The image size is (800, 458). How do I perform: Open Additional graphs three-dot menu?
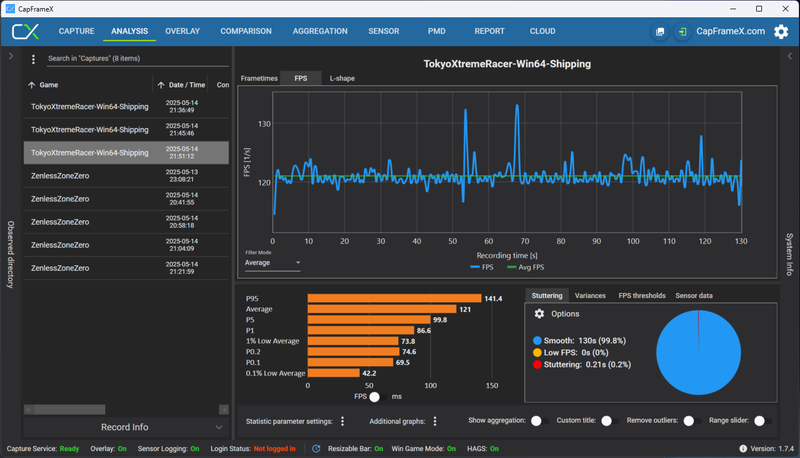click(x=435, y=421)
